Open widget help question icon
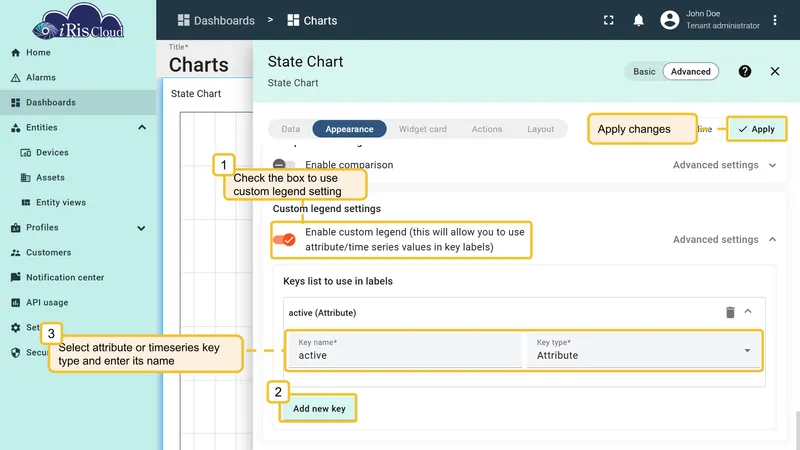This screenshot has height=450, width=800. click(745, 71)
